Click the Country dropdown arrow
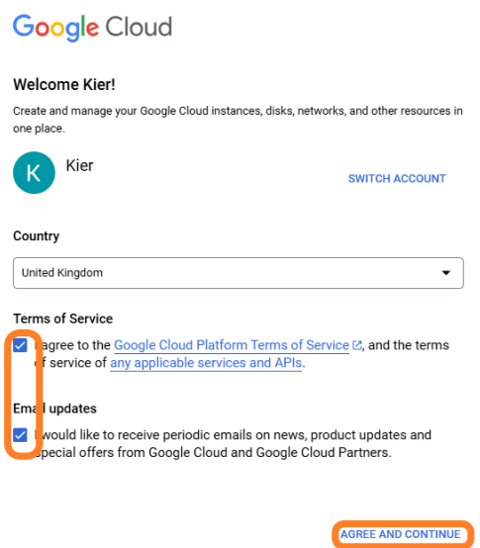Viewport: 480px width, 548px height. [446, 273]
